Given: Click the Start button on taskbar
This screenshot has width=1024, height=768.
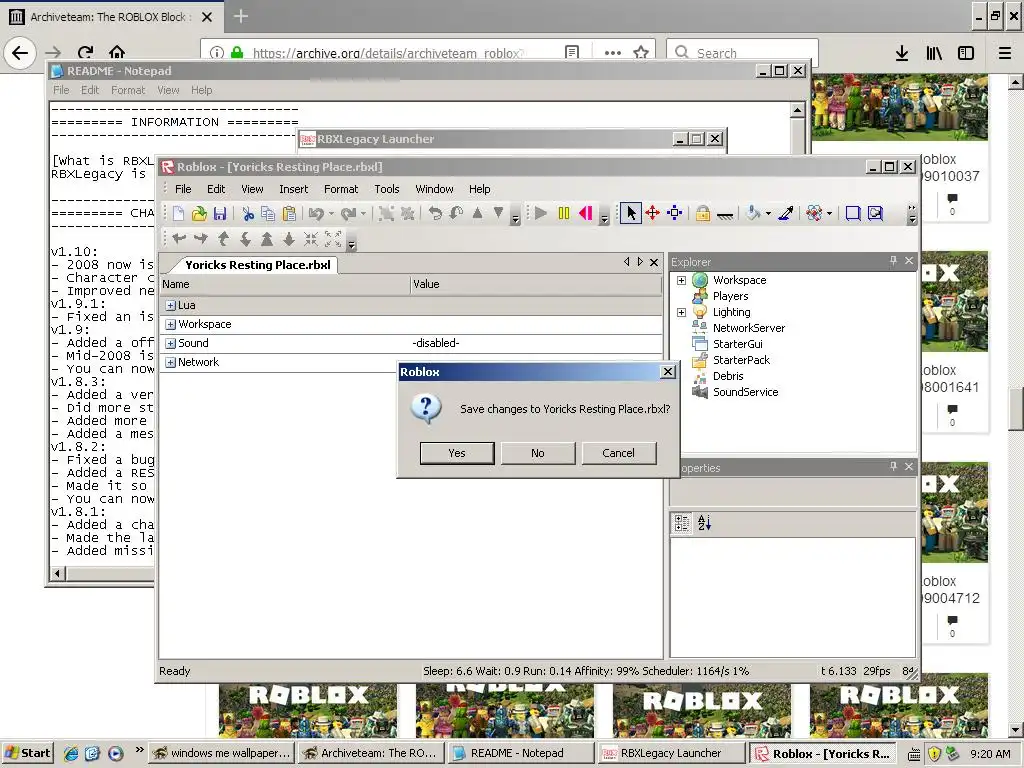Looking at the screenshot, I should (27, 753).
